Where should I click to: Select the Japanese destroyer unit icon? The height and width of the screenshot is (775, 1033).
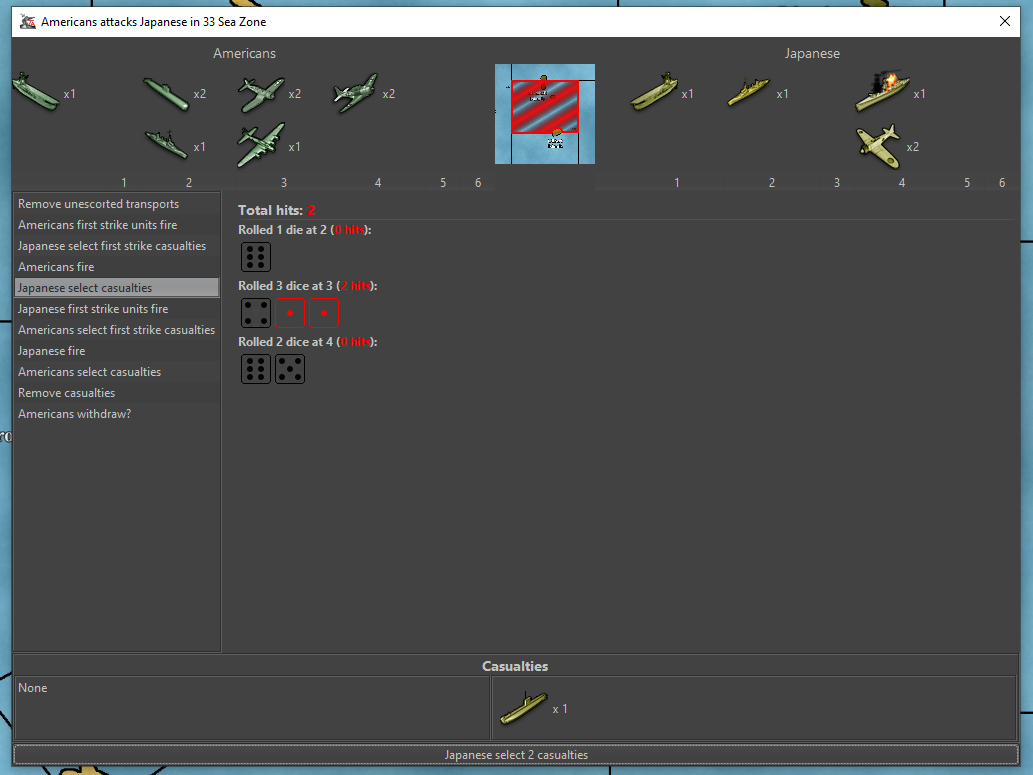[x=749, y=93]
